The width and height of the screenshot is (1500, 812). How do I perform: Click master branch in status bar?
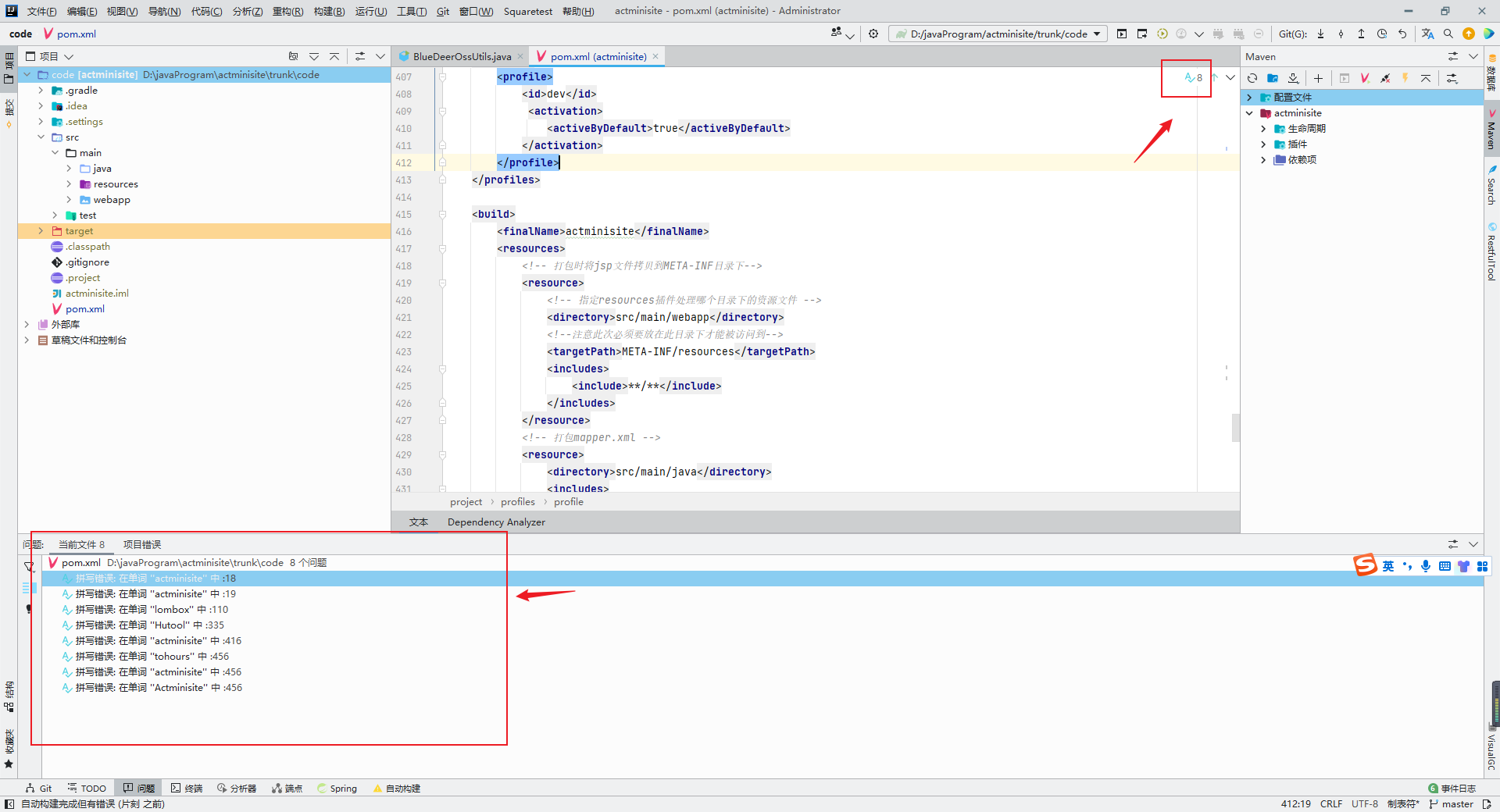[x=1455, y=804]
